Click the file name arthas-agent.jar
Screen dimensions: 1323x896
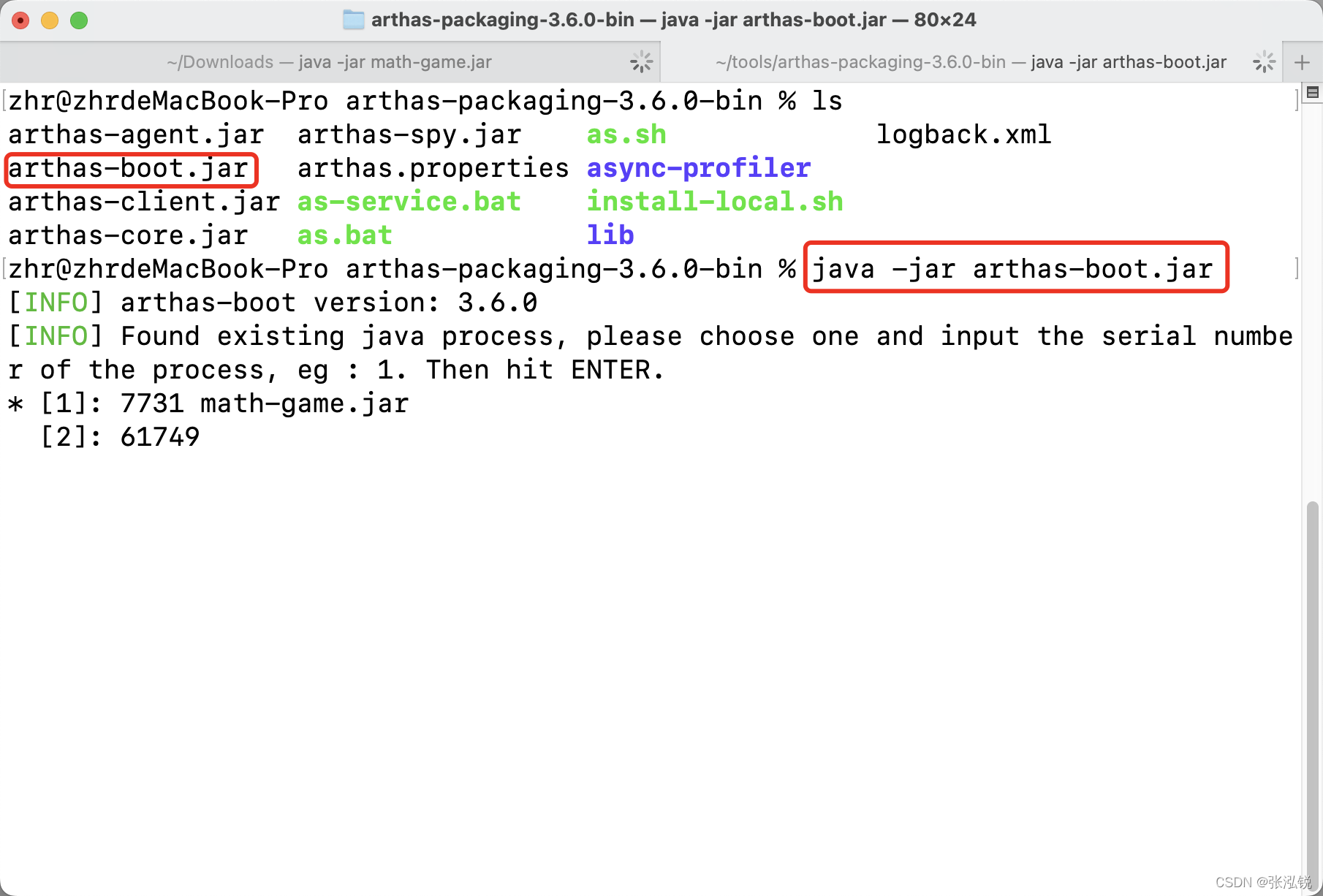[x=136, y=134]
